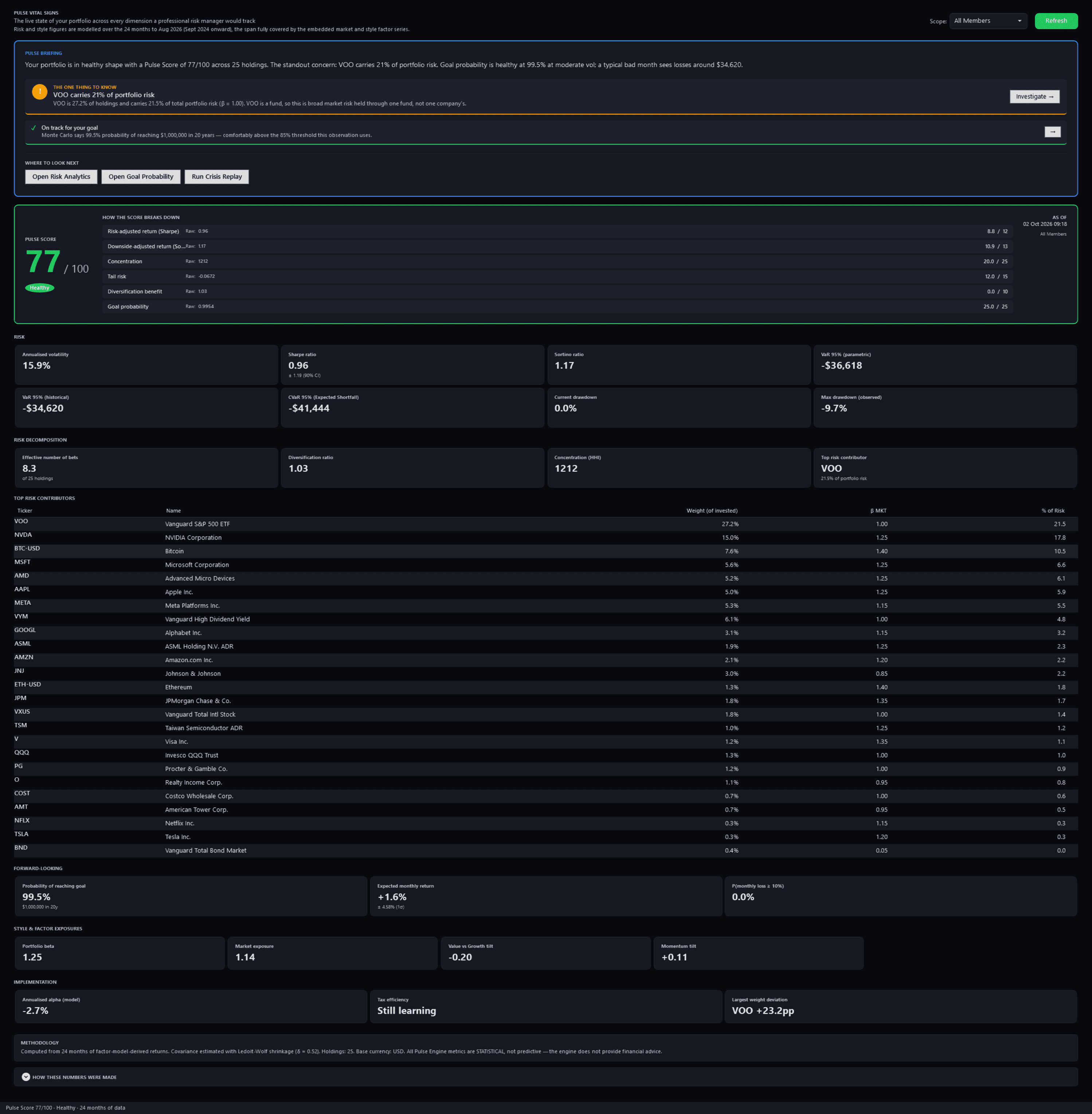The image size is (1092, 1114).
Task: Click the Sharpe ratio metric card
Action: point(412,365)
